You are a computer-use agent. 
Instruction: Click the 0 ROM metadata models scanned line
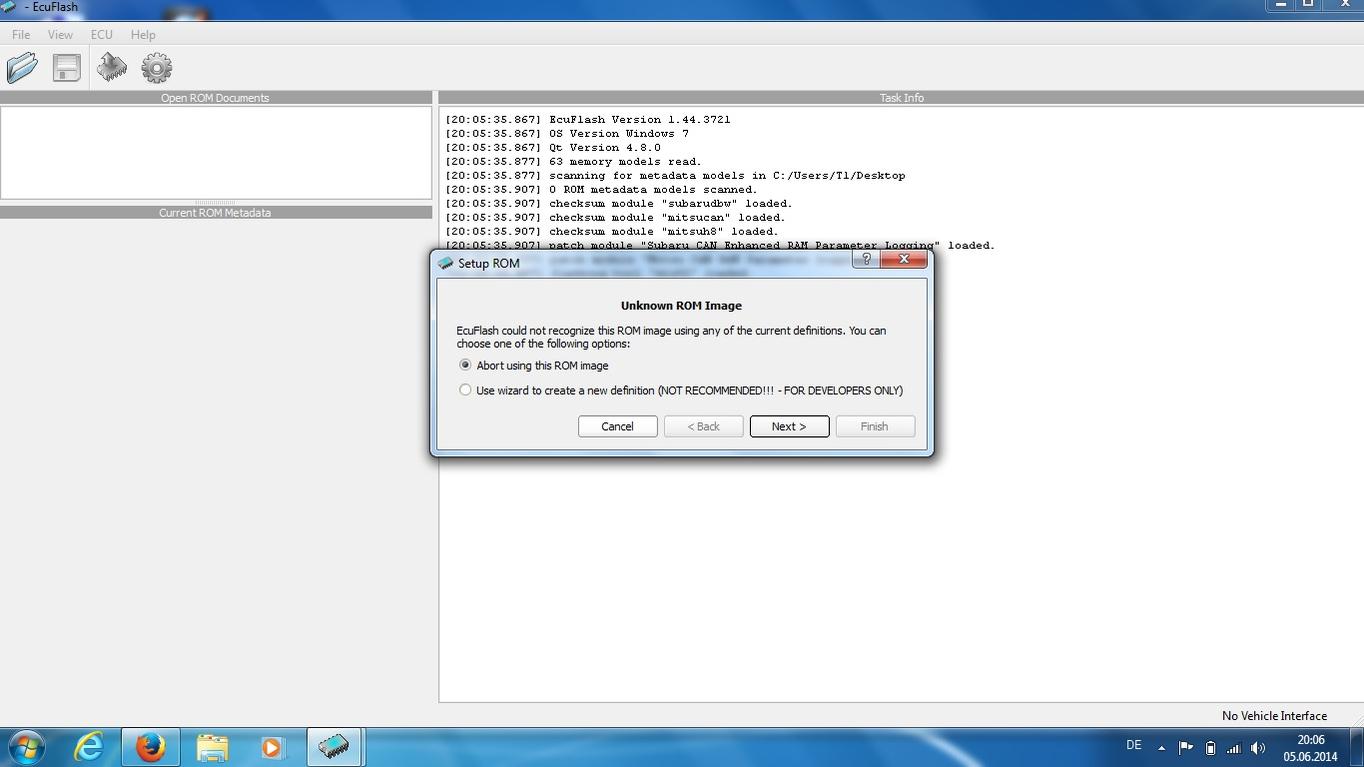tap(602, 189)
